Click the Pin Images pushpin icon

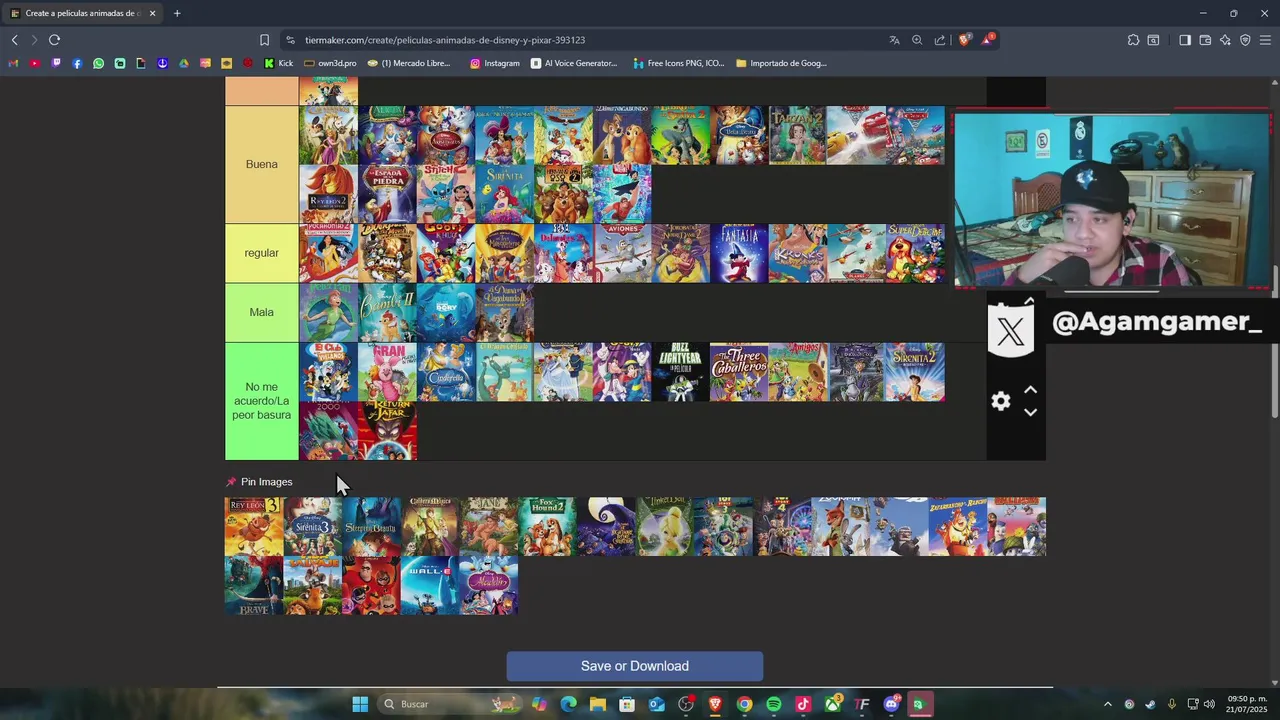click(231, 482)
